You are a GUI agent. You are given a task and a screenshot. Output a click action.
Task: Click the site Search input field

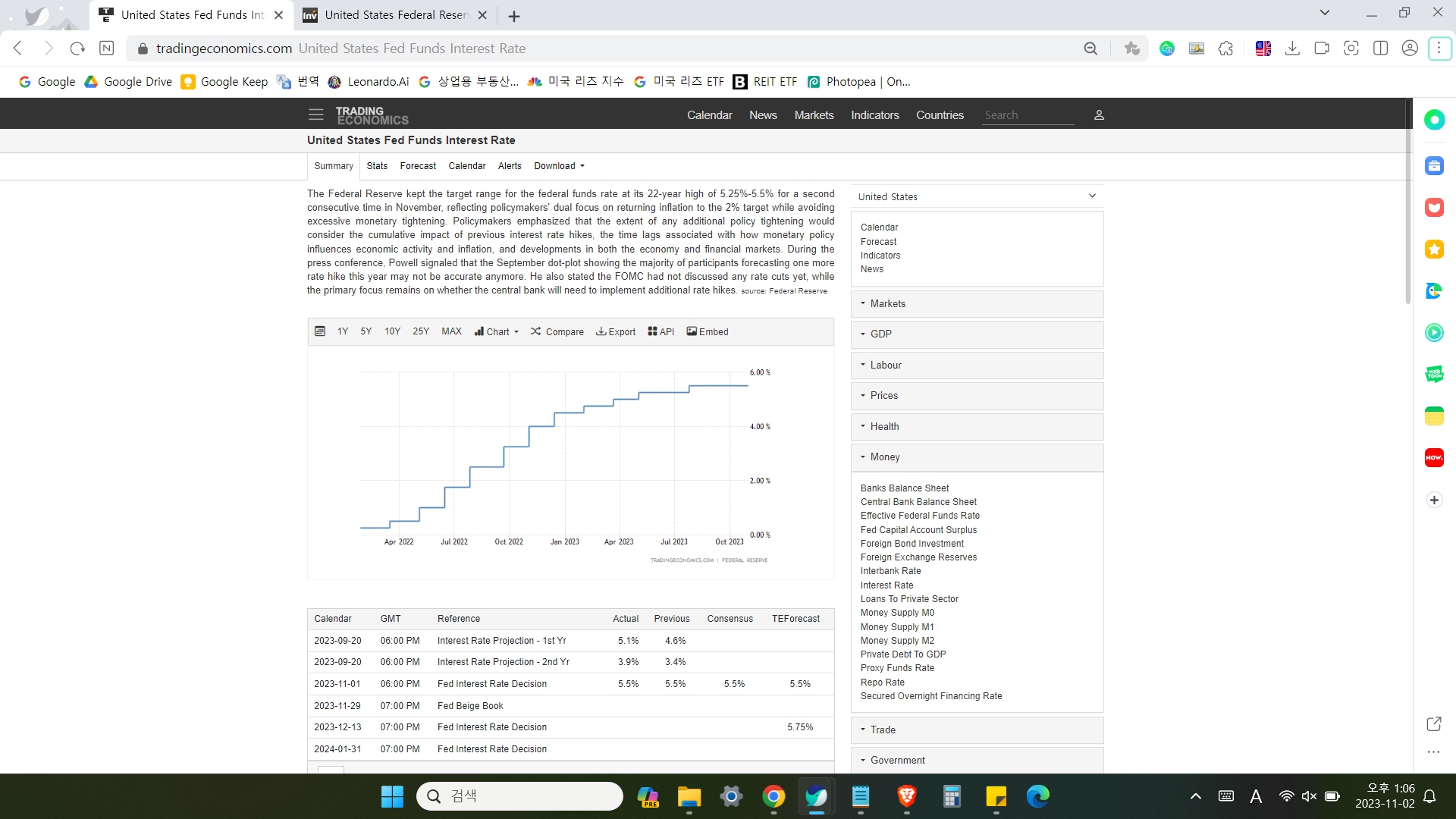tap(1028, 115)
